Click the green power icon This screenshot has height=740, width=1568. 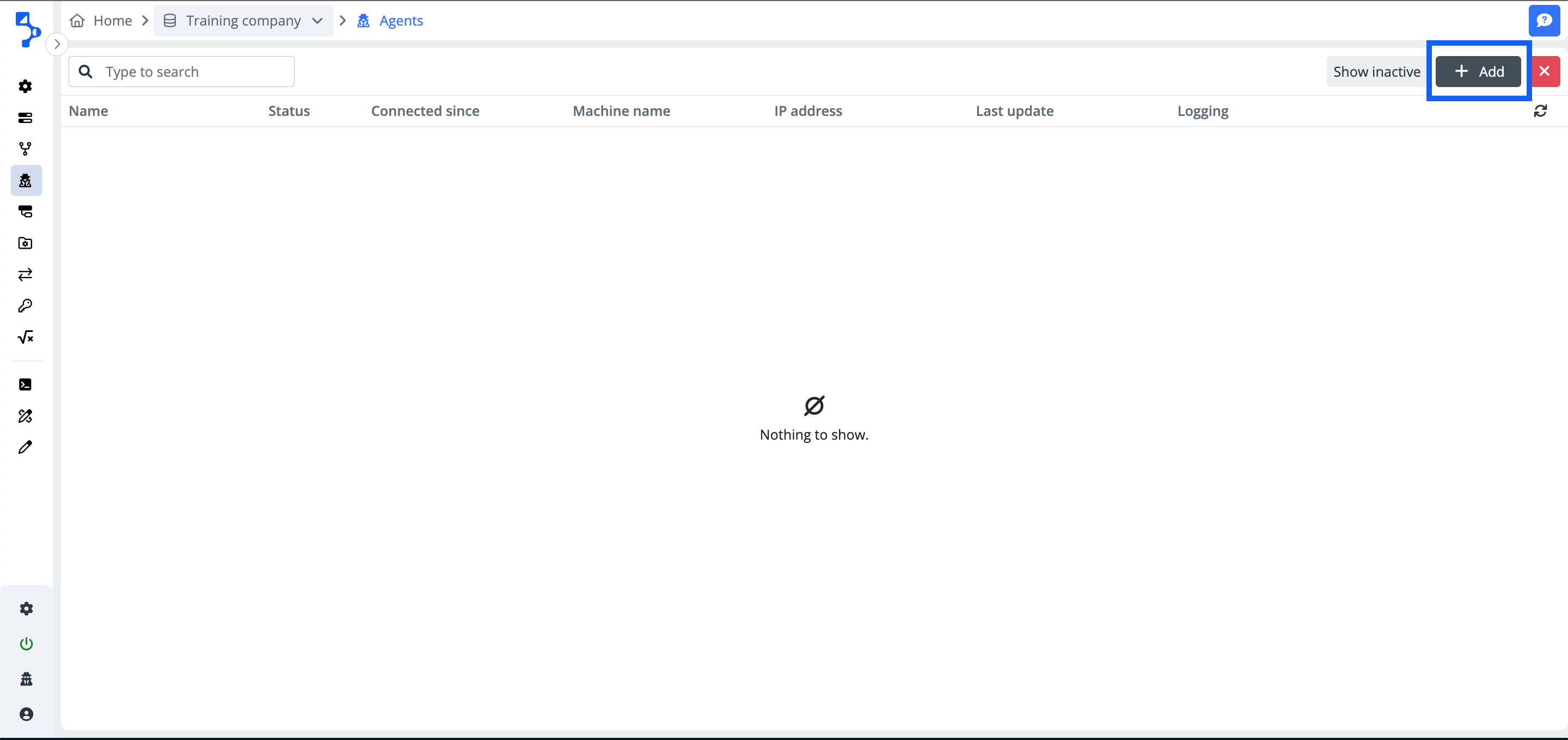tap(26, 643)
